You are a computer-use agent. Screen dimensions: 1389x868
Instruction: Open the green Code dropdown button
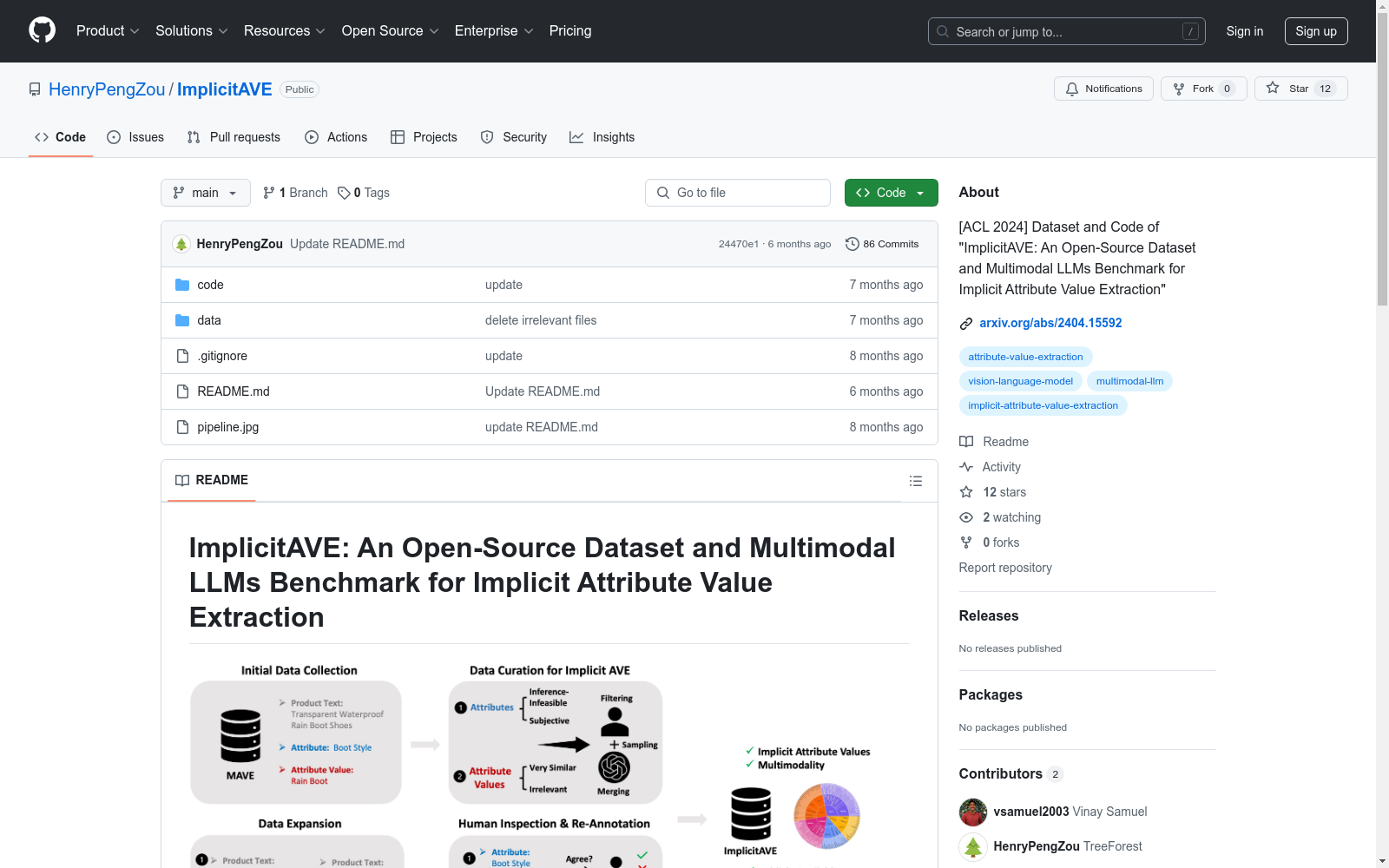(891, 193)
